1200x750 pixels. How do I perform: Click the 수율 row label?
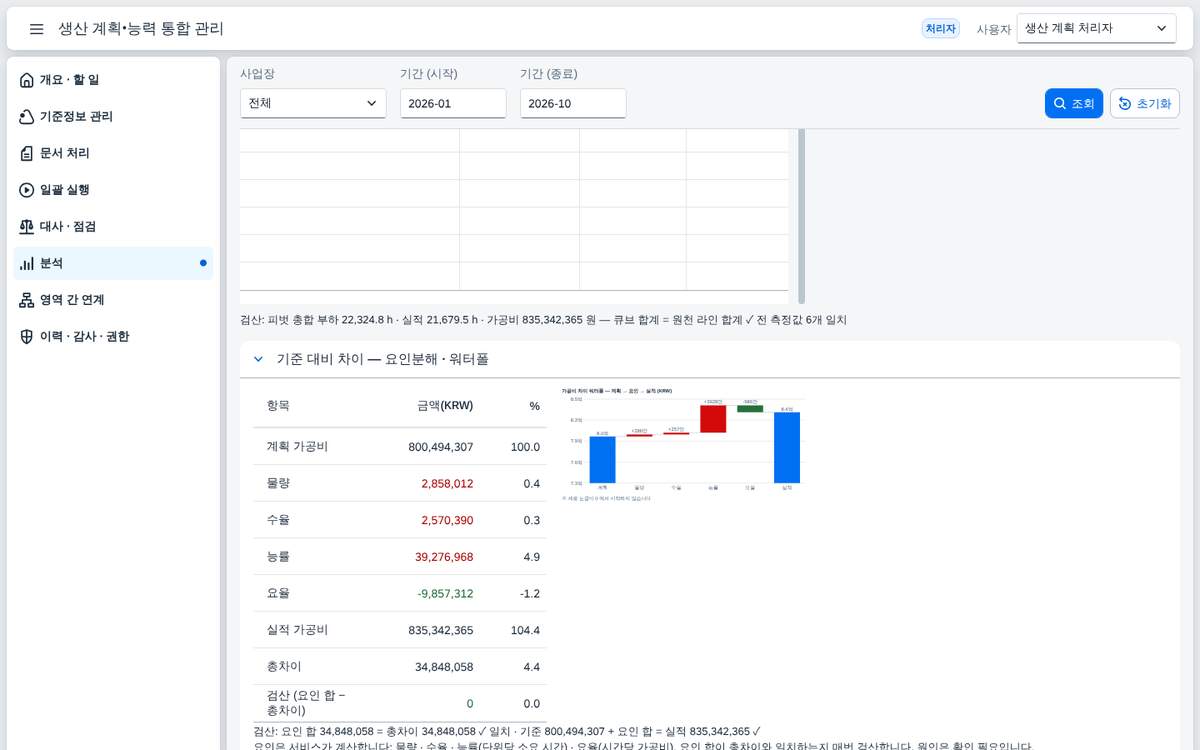(278, 520)
